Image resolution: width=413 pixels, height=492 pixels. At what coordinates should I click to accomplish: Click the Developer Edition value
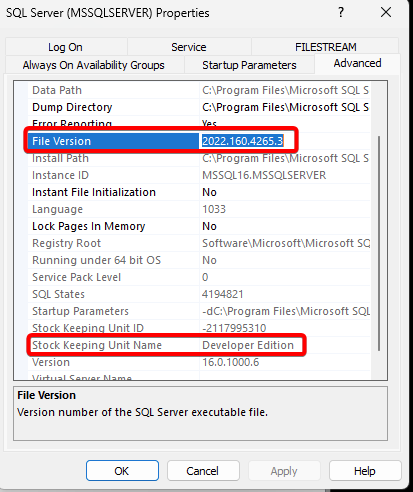[x=248, y=345]
